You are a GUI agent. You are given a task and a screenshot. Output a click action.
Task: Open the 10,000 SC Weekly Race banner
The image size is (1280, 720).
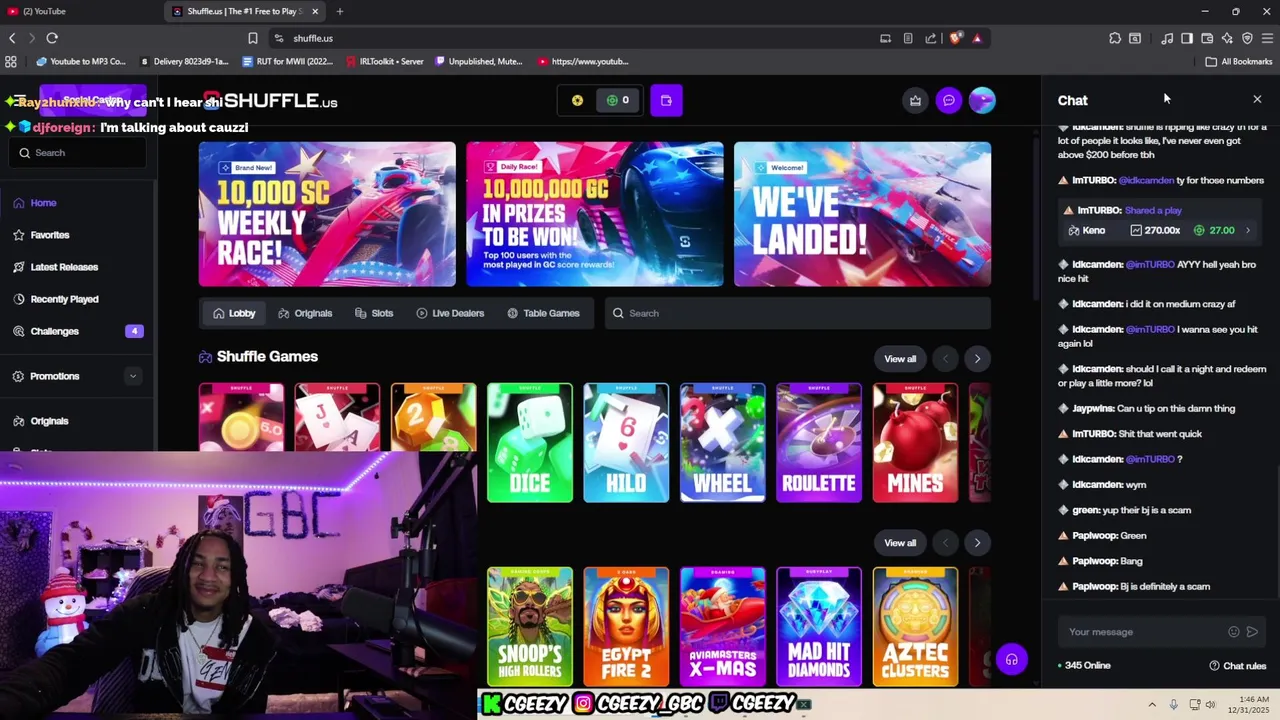coord(327,214)
